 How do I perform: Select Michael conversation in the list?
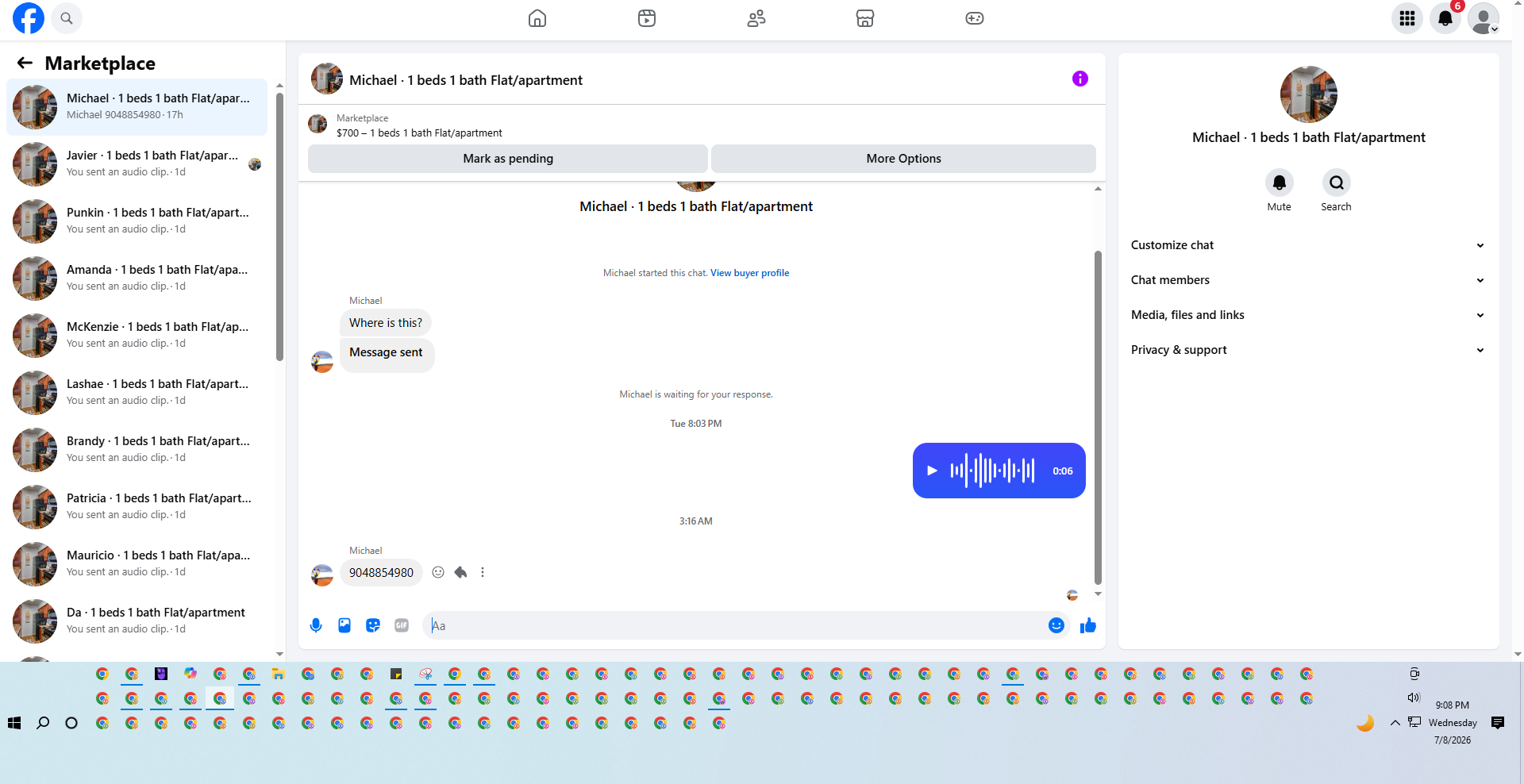pyautogui.click(x=137, y=107)
